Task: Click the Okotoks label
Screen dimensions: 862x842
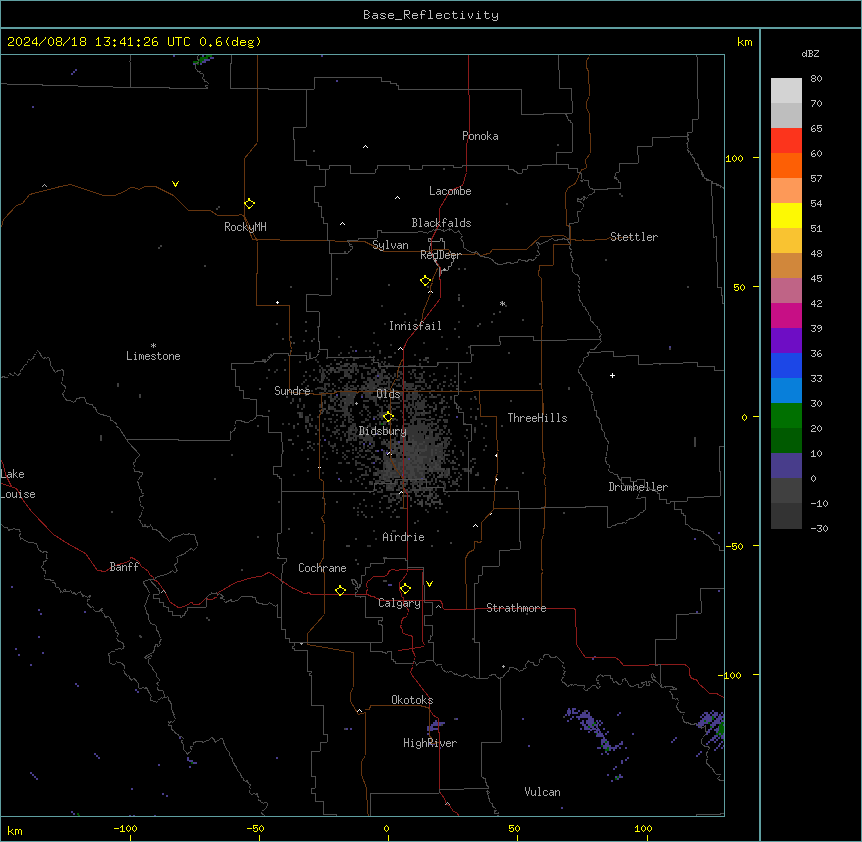Action: (x=412, y=700)
